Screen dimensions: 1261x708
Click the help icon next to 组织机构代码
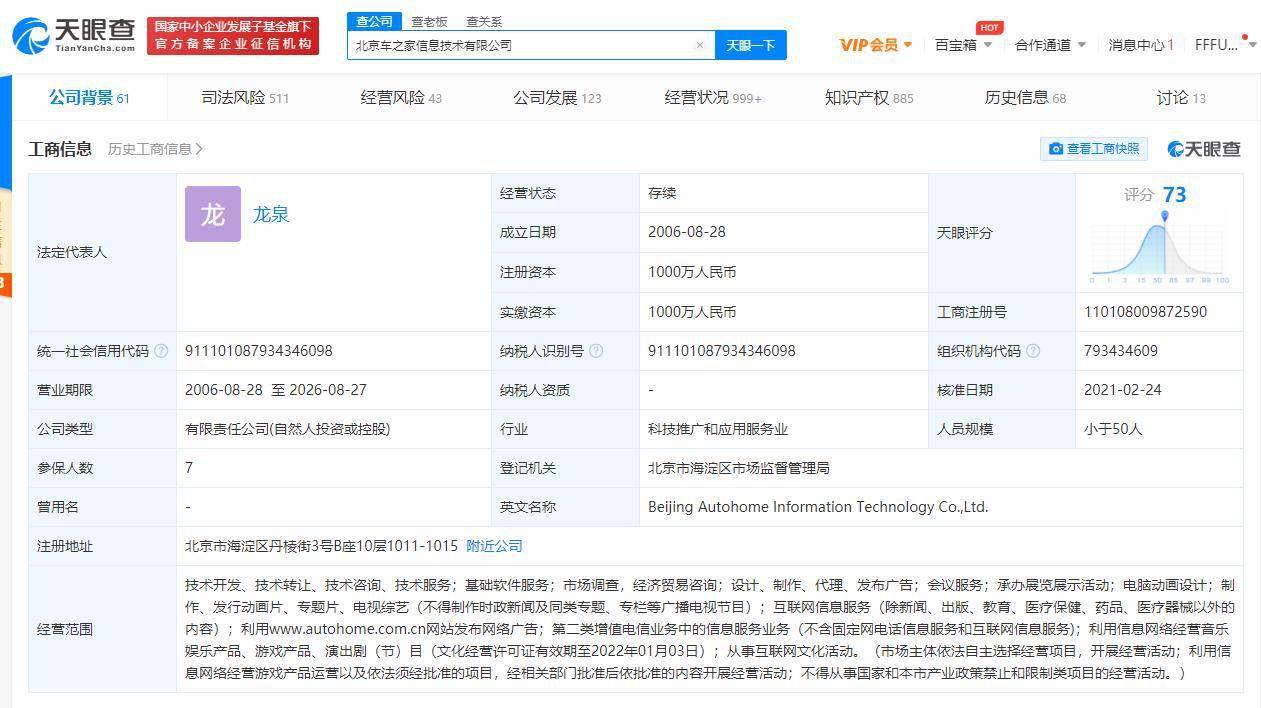click(1033, 351)
